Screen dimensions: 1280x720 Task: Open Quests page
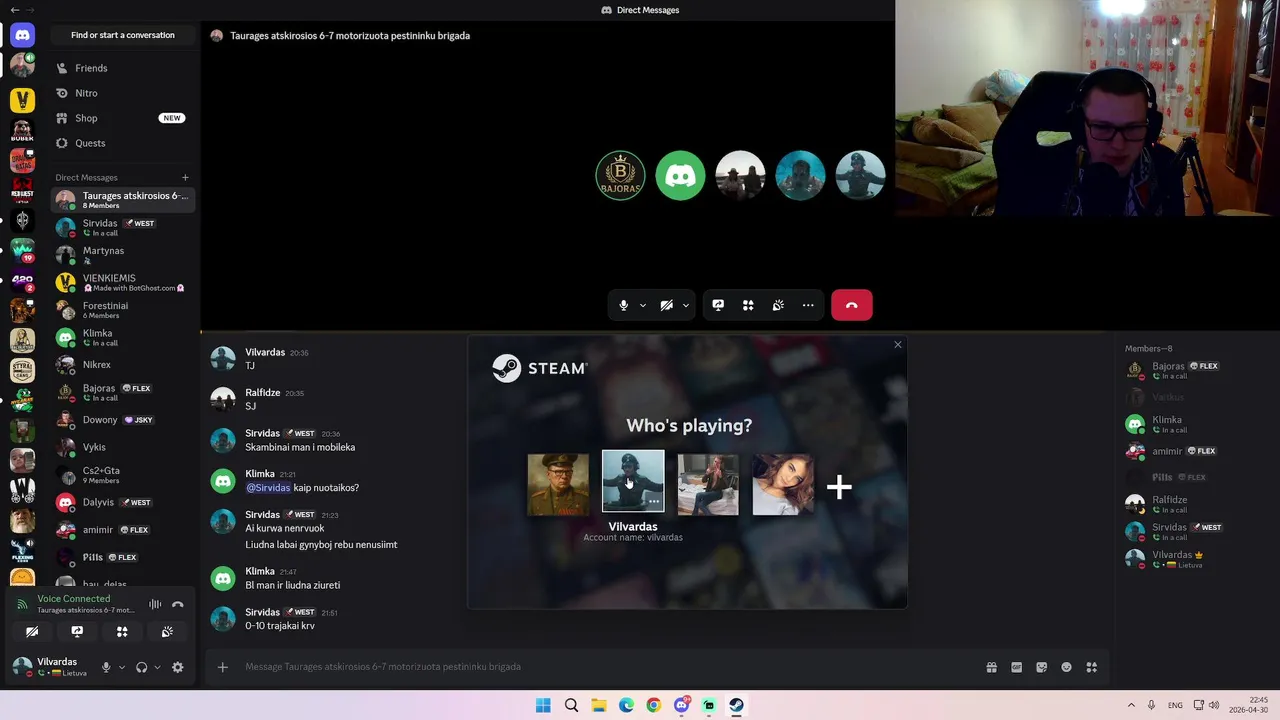pyautogui.click(x=122, y=143)
